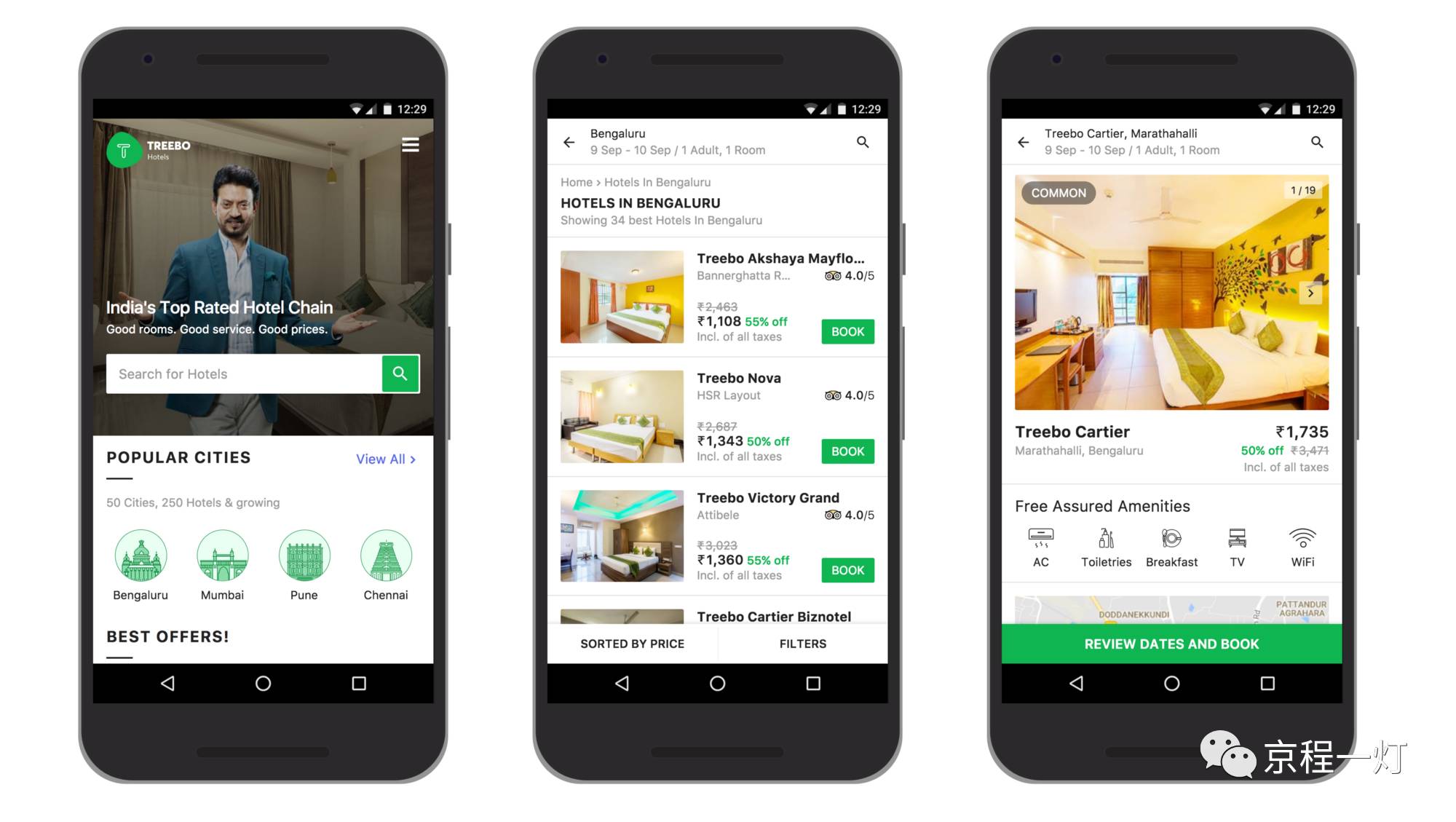Expand SORTED BY PRICE dropdown in listing

click(x=631, y=643)
